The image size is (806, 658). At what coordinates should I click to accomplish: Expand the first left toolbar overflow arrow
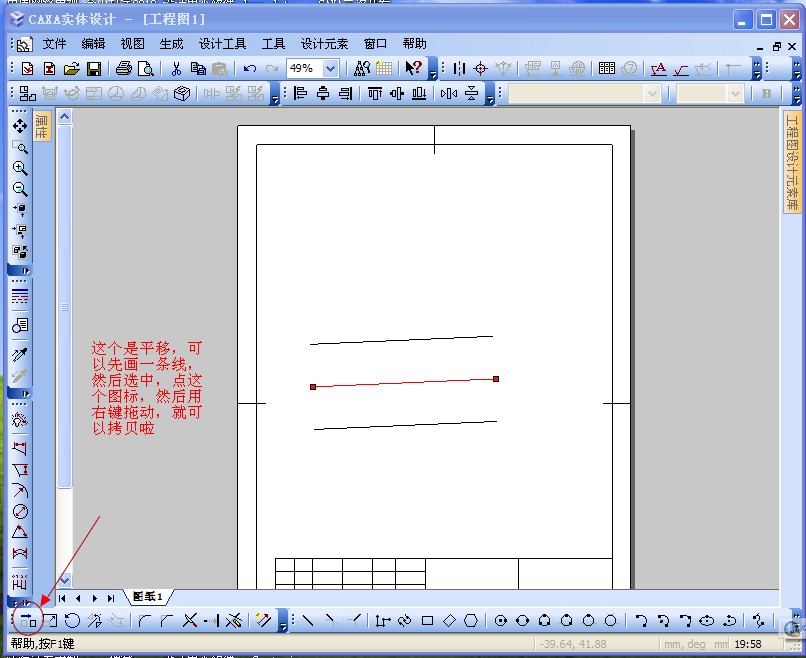tap(20, 270)
